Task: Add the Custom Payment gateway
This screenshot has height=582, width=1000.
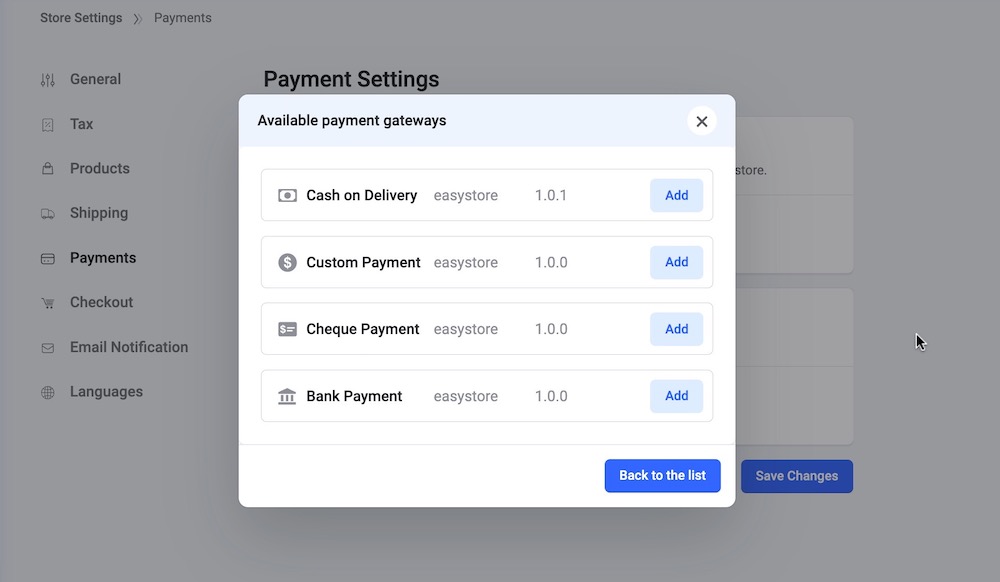Action: click(676, 262)
